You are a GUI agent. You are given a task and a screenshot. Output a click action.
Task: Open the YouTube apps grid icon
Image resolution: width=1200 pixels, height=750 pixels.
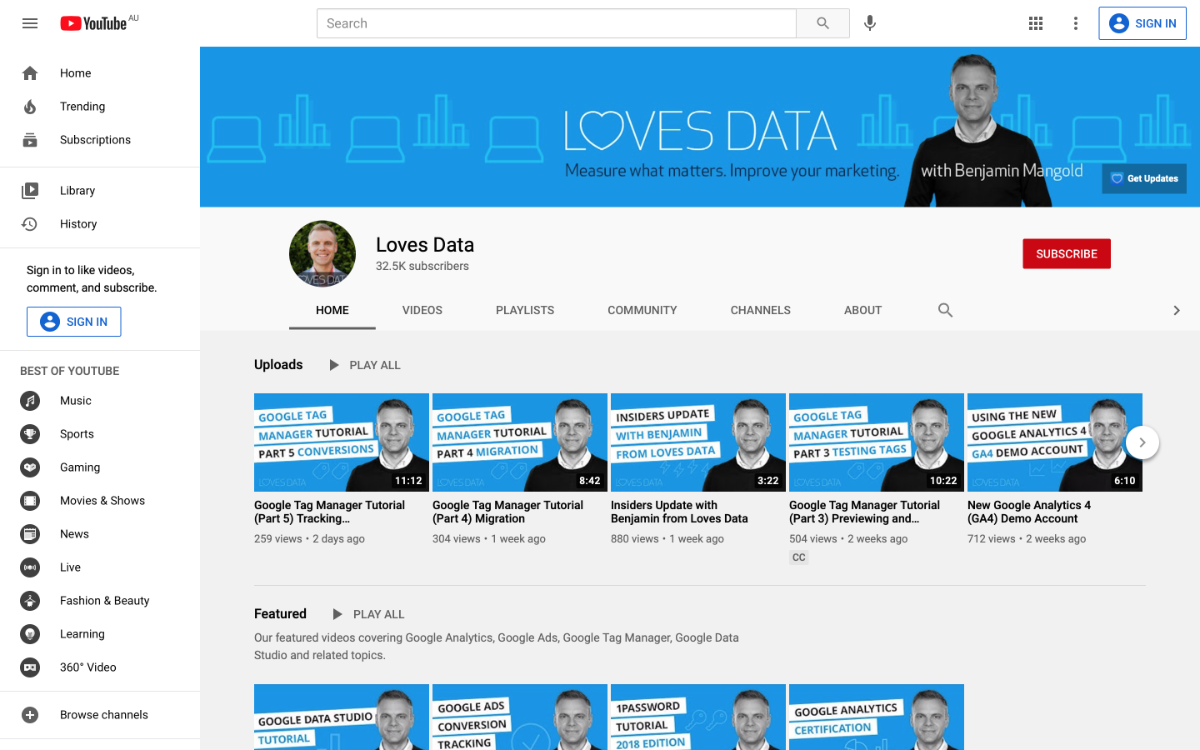(x=1036, y=23)
